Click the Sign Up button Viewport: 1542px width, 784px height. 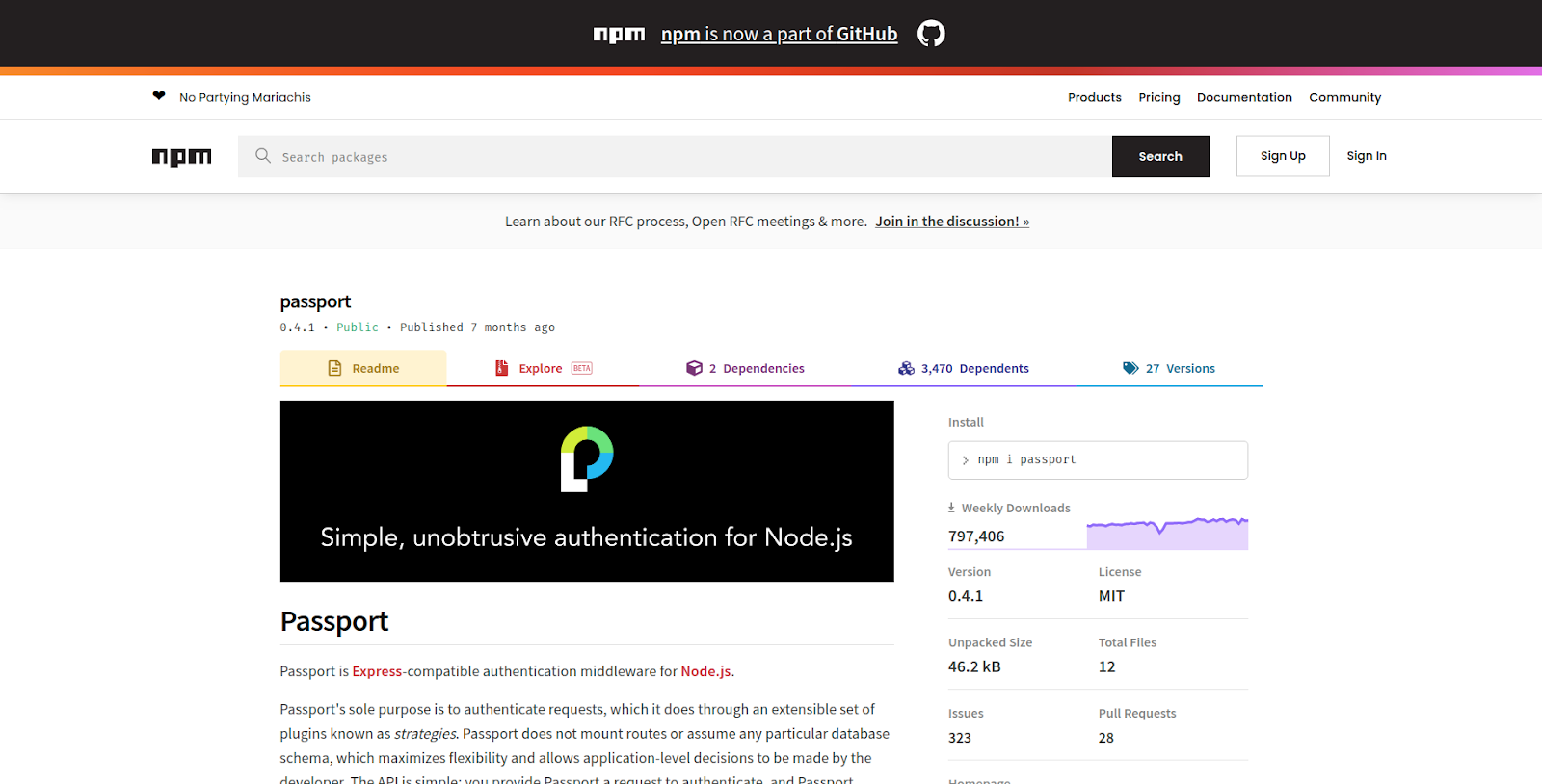coord(1283,156)
